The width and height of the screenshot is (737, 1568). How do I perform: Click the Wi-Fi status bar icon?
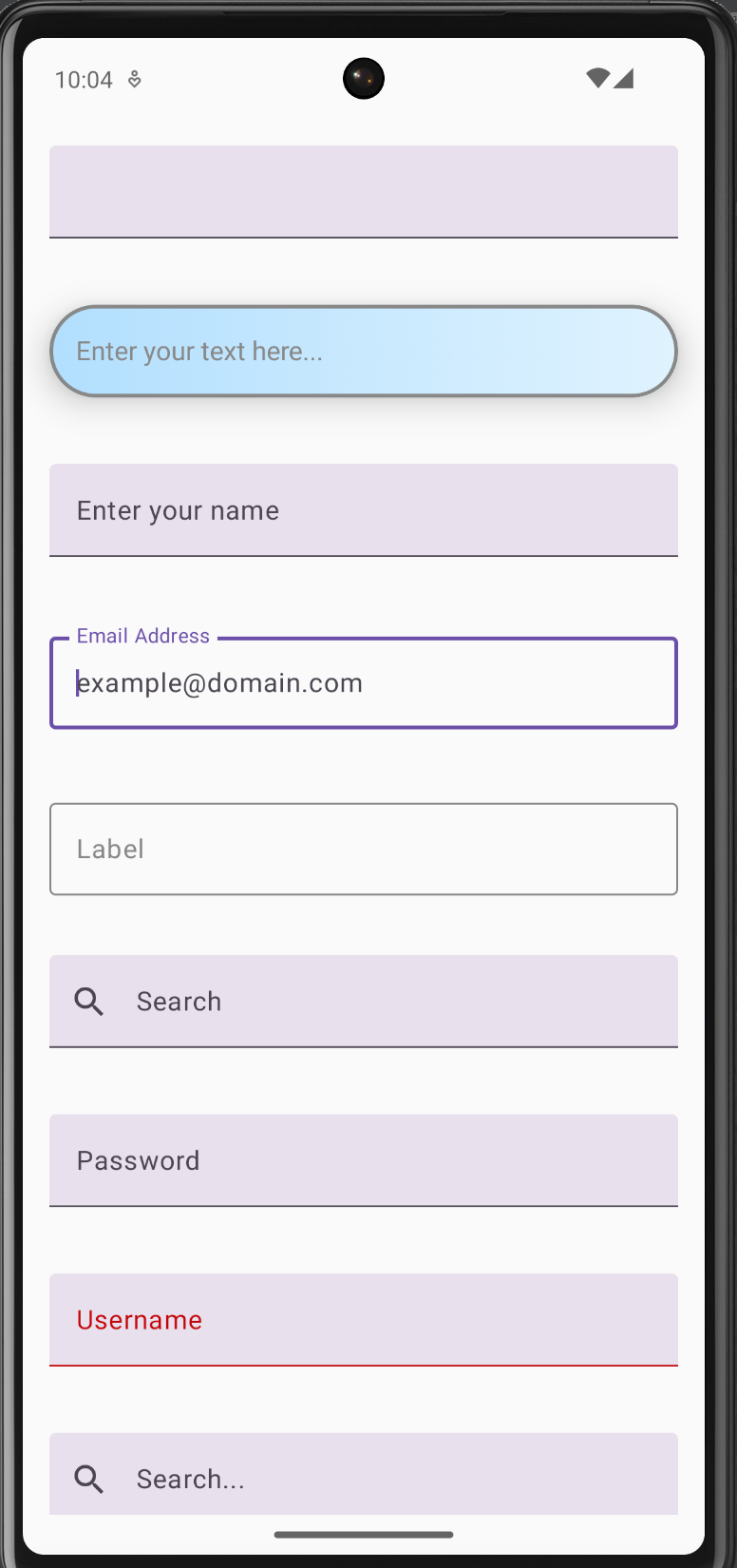point(597,79)
